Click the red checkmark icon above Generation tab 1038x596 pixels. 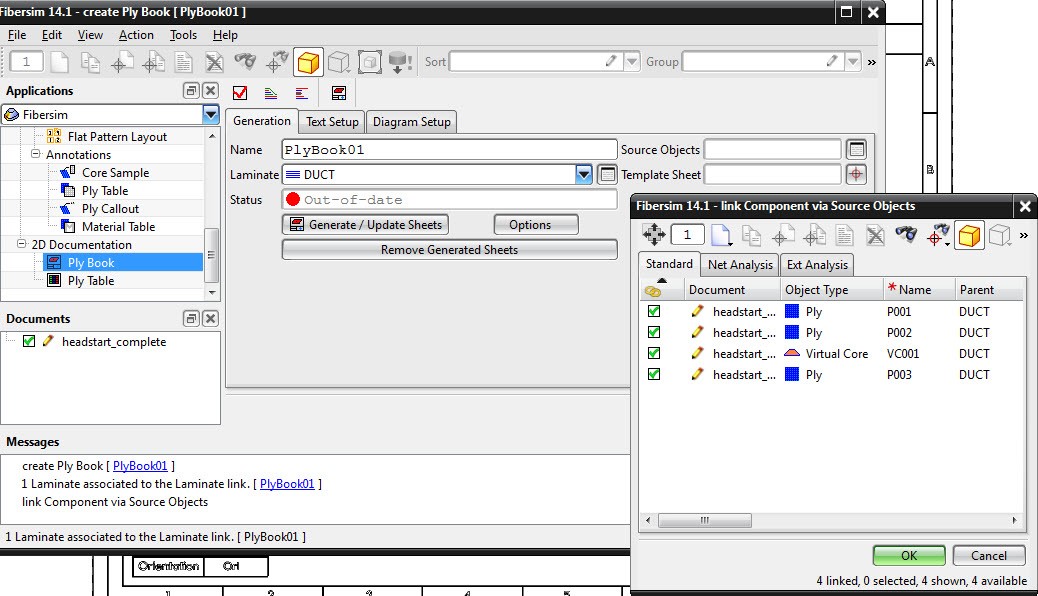pos(240,93)
